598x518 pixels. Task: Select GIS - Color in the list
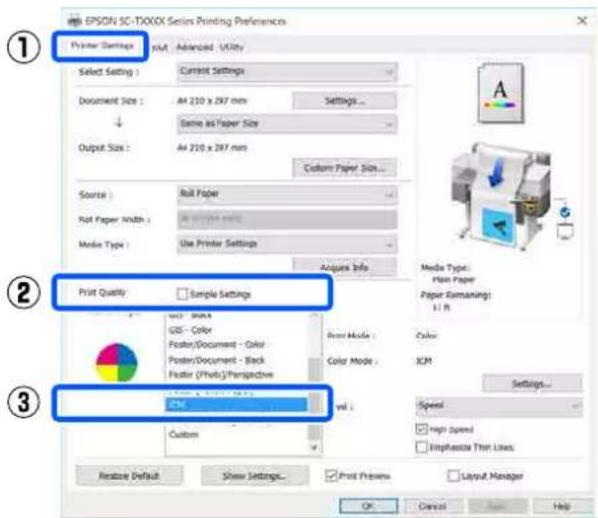(190, 330)
